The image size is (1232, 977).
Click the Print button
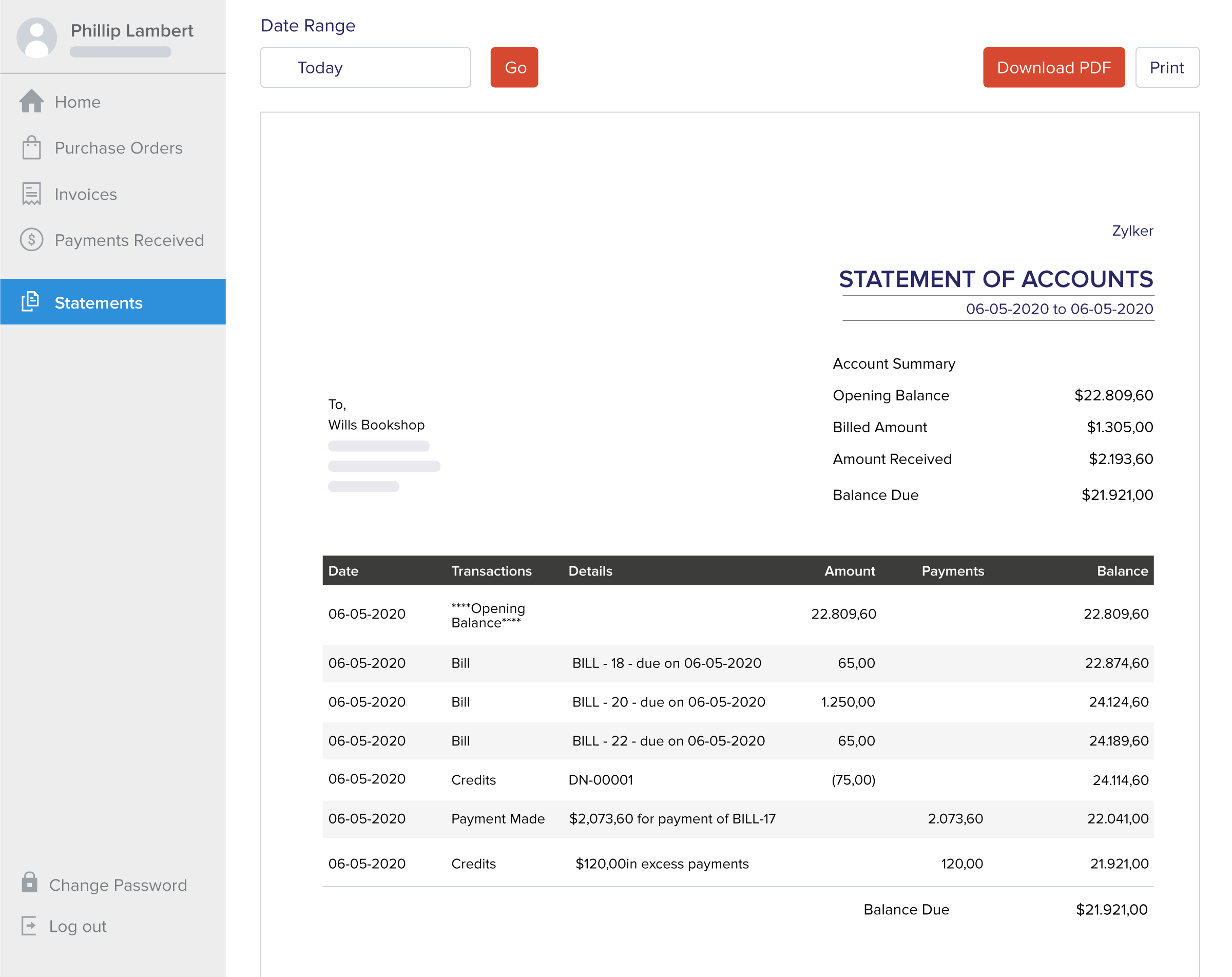tap(1167, 67)
